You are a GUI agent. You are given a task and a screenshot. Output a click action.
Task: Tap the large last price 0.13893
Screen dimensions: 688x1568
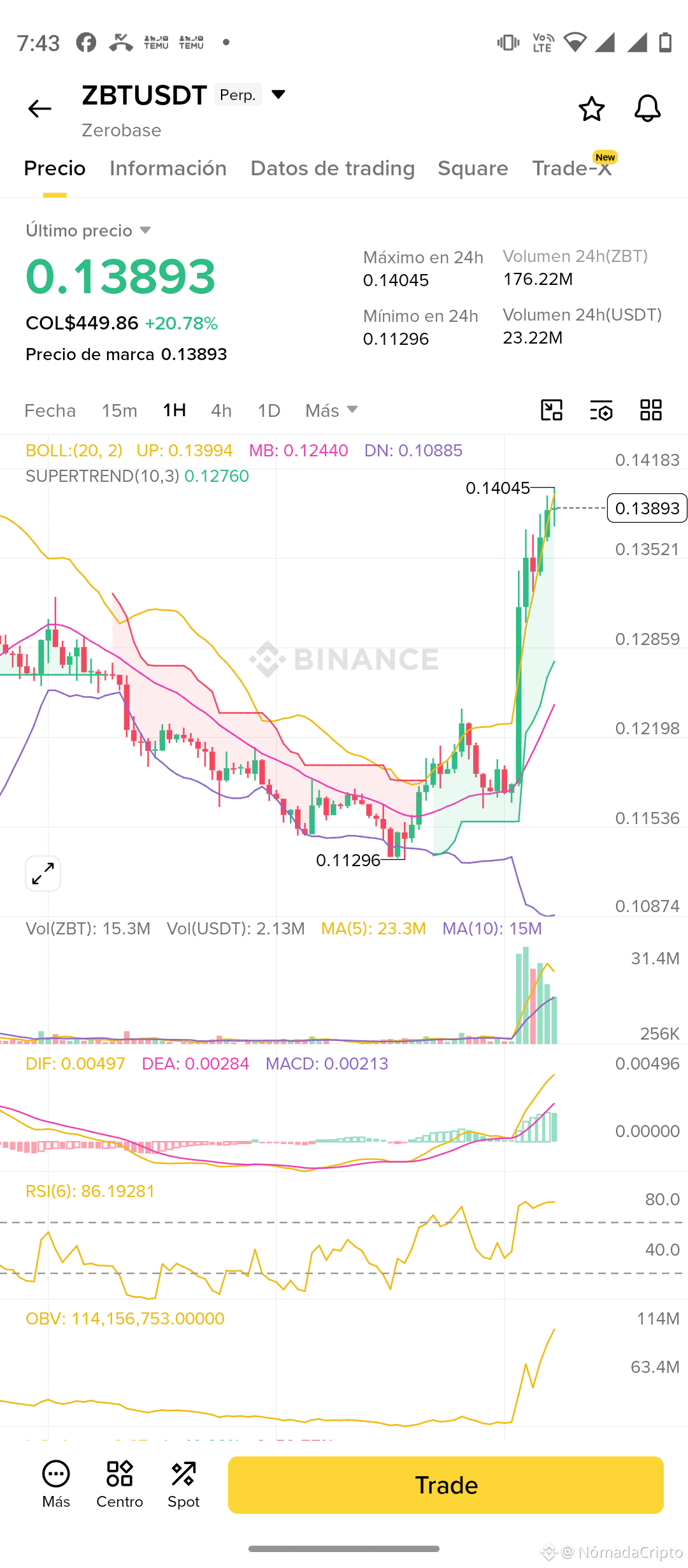pos(120,277)
